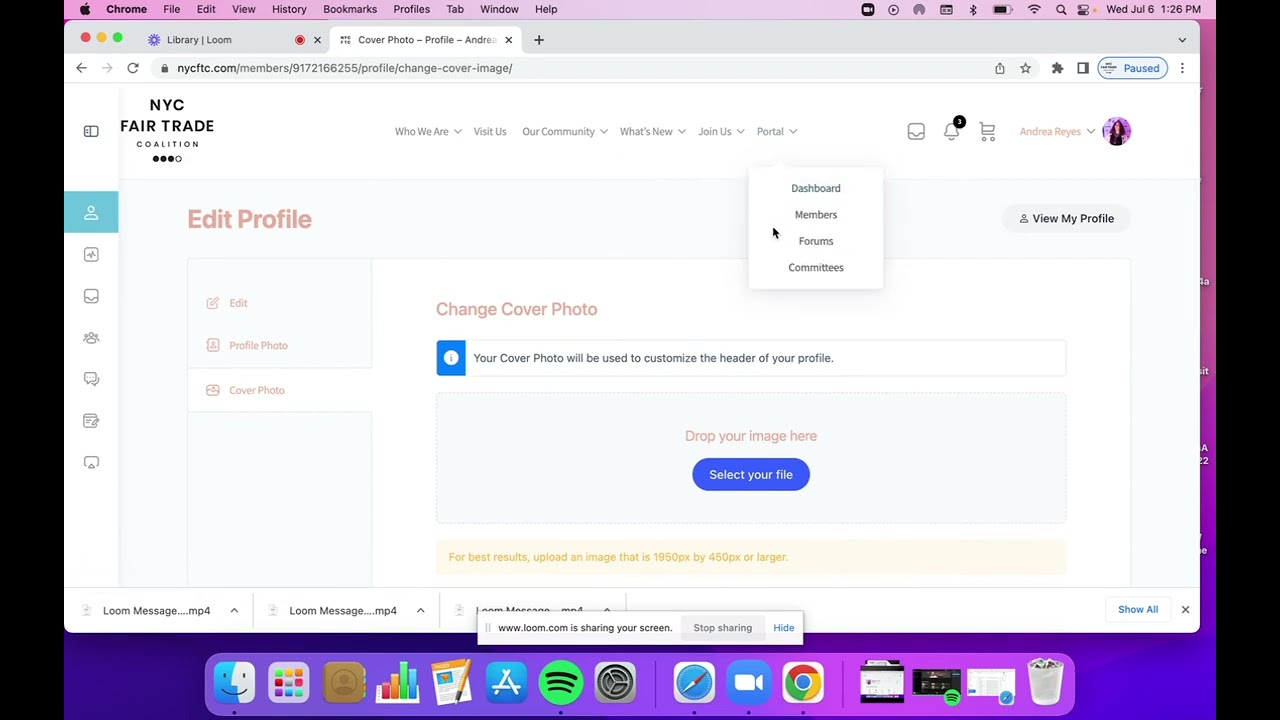Image resolution: width=1280 pixels, height=720 pixels.
Task: Open Spotify from the dock
Action: 561,683
